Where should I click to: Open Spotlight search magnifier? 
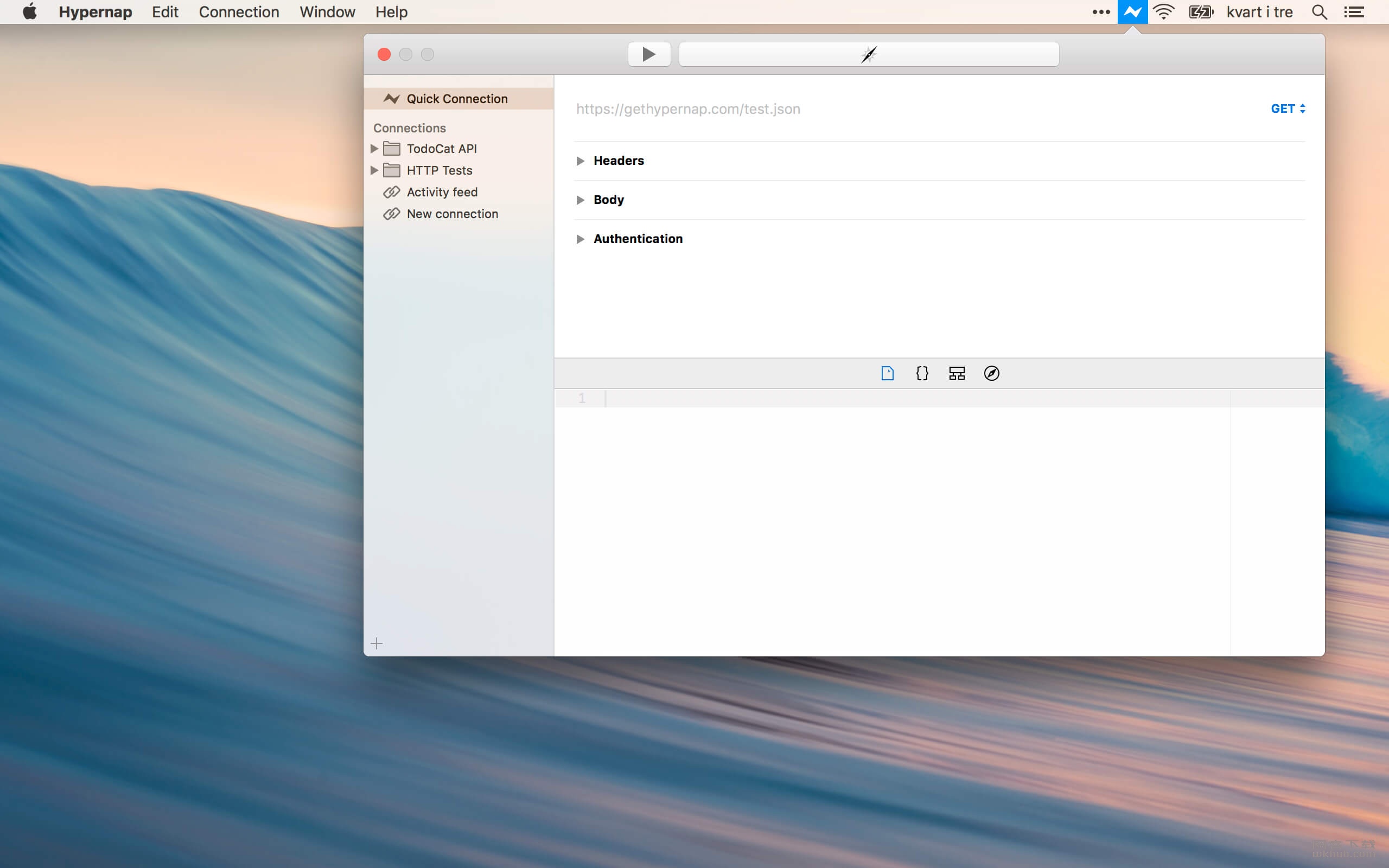[1320, 11]
